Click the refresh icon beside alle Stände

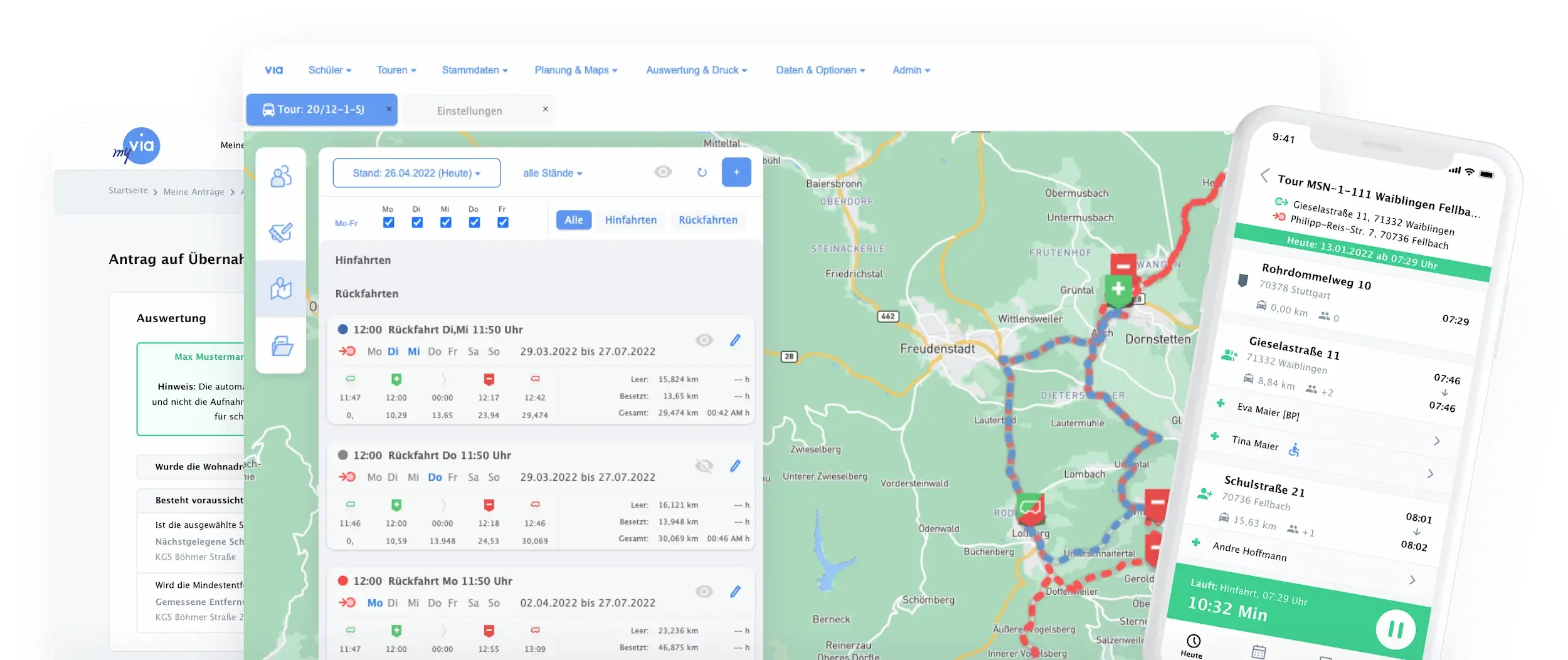click(x=702, y=172)
